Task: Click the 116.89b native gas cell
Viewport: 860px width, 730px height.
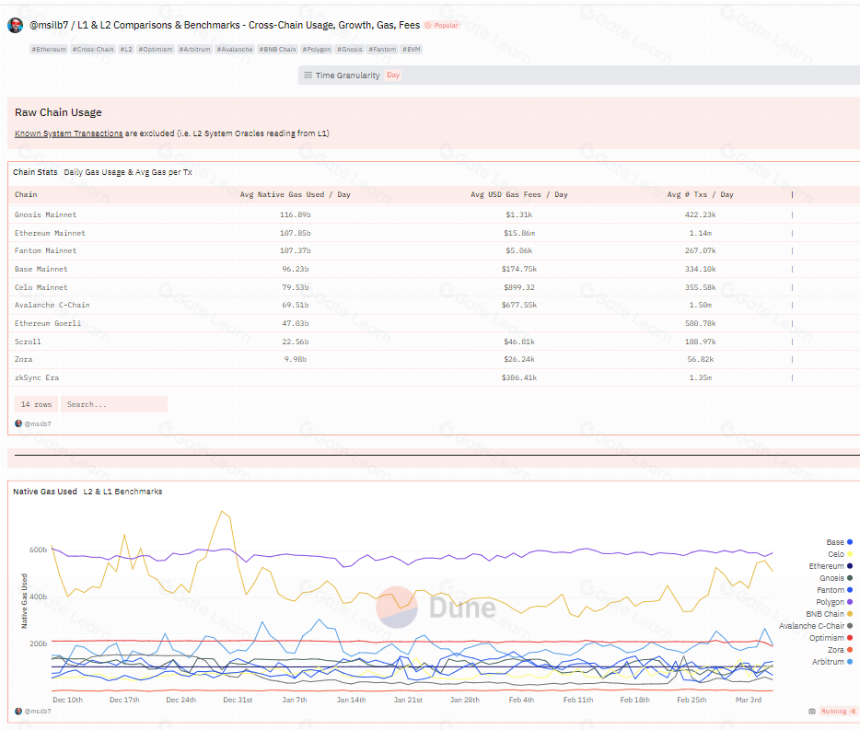Action: click(x=295, y=215)
